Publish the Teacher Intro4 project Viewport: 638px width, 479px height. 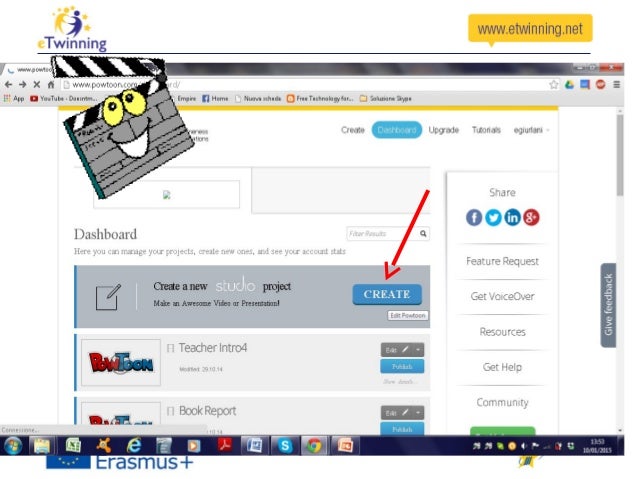pos(402,366)
